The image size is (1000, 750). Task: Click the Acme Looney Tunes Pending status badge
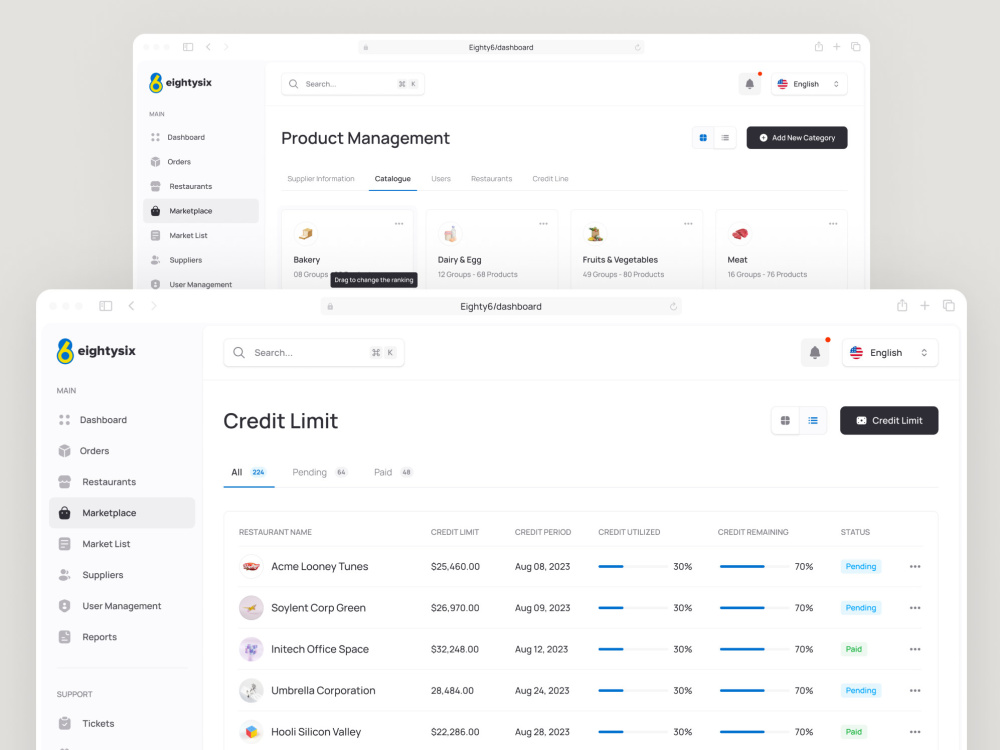[860, 566]
